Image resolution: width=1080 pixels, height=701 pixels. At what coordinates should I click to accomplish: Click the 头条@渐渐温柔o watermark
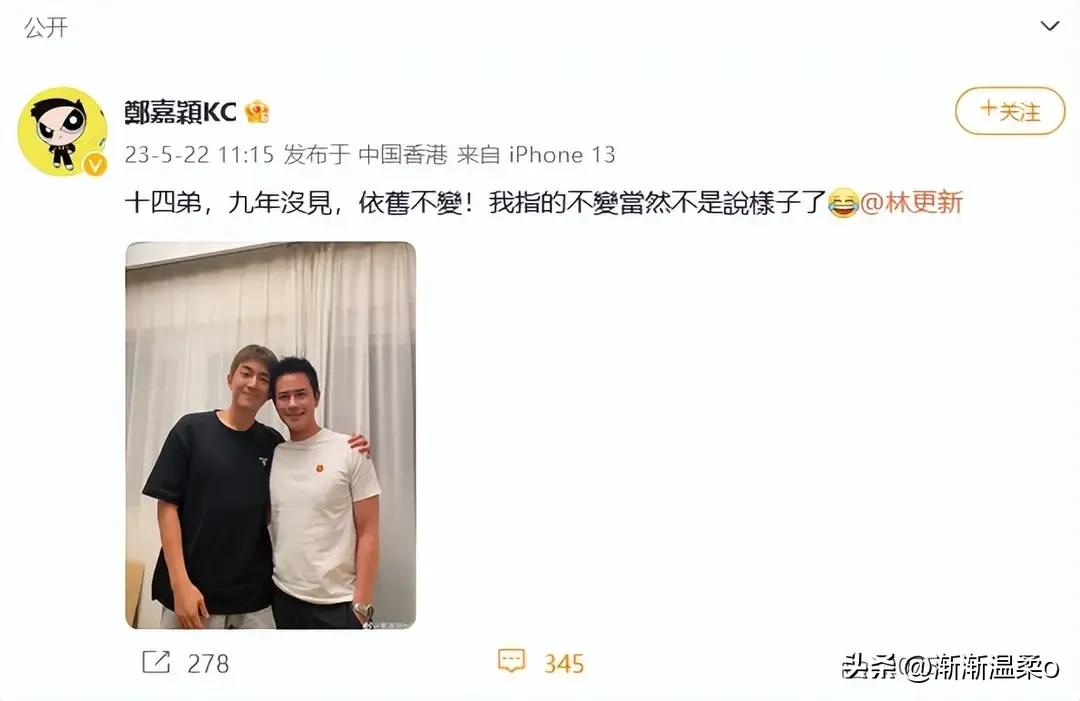[x=951, y=667]
